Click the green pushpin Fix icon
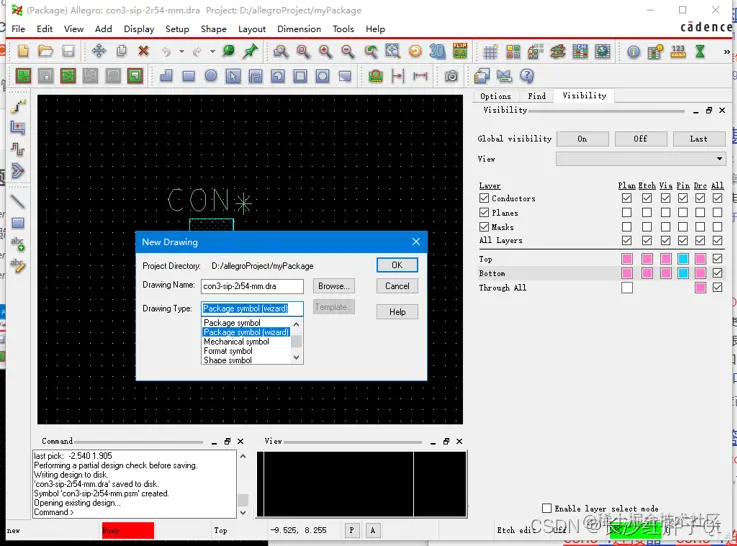Viewport: 737px width, 546px height. (250, 51)
